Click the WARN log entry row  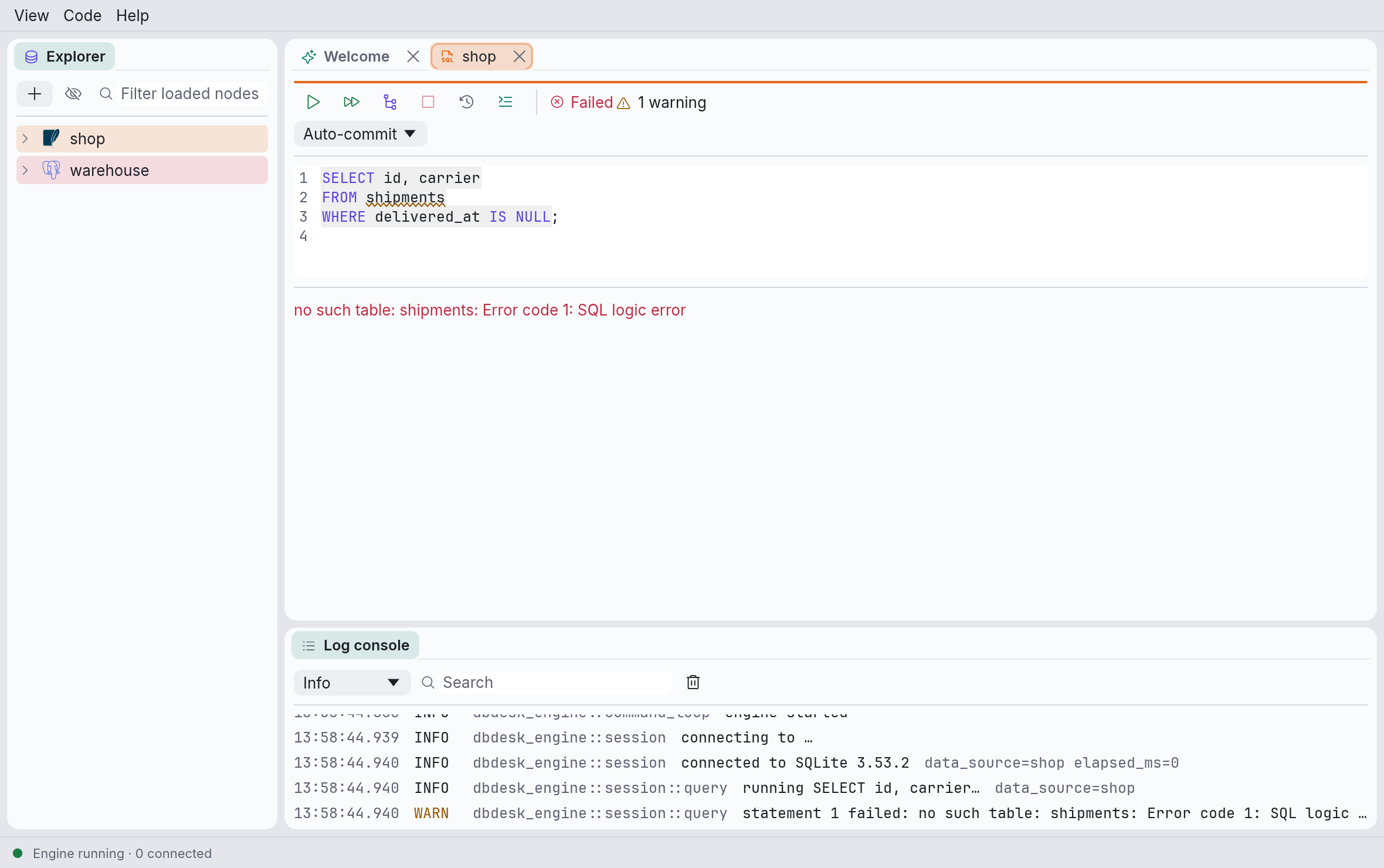point(830,813)
